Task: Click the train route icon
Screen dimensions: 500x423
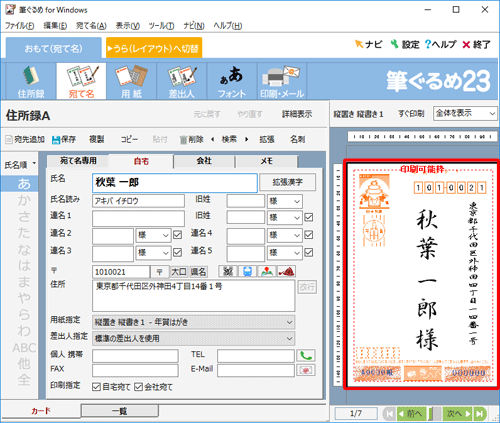Action: tap(247, 271)
